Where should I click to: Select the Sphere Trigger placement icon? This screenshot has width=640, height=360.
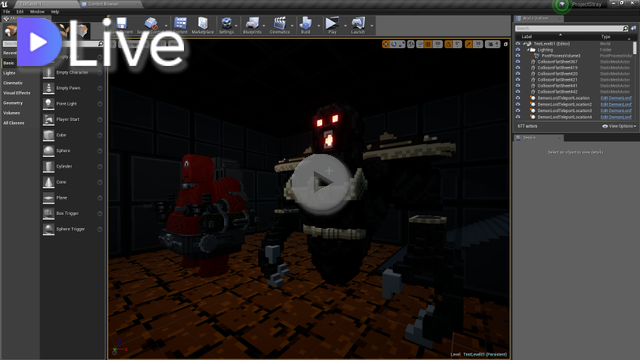[49, 229]
